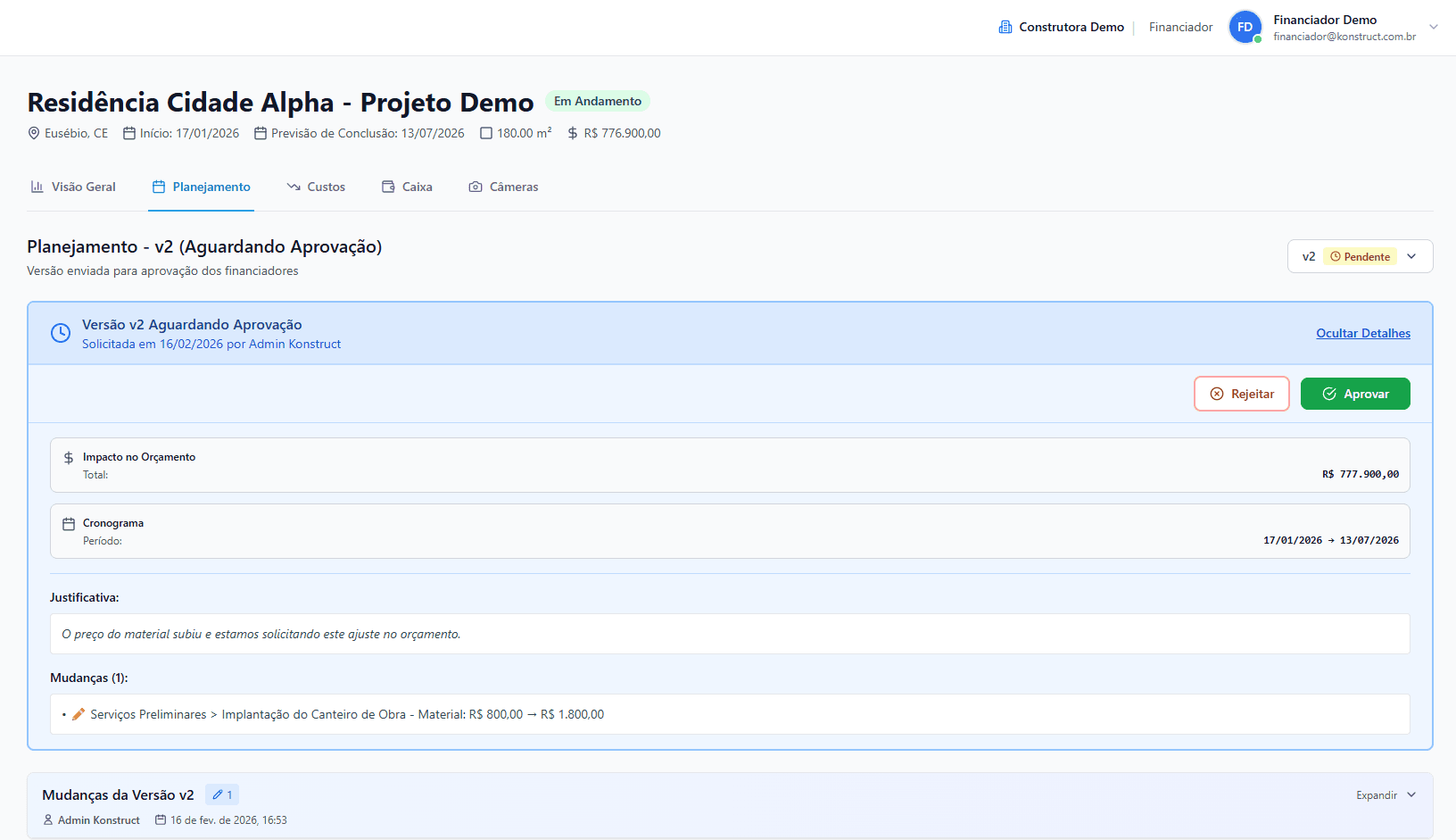Image resolution: width=1456 pixels, height=840 pixels.
Task: Open the Câmeras tab
Action: [503, 187]
